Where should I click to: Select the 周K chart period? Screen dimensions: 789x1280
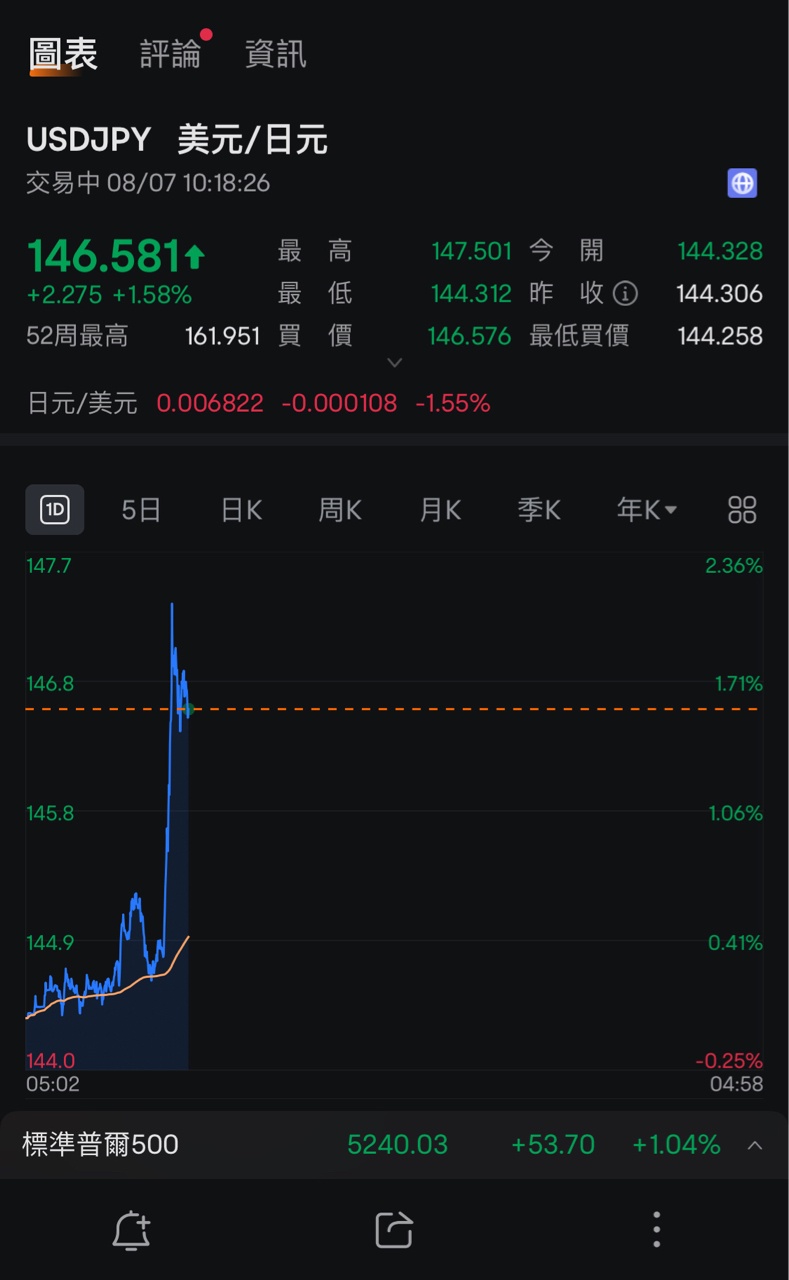point(340,510)
